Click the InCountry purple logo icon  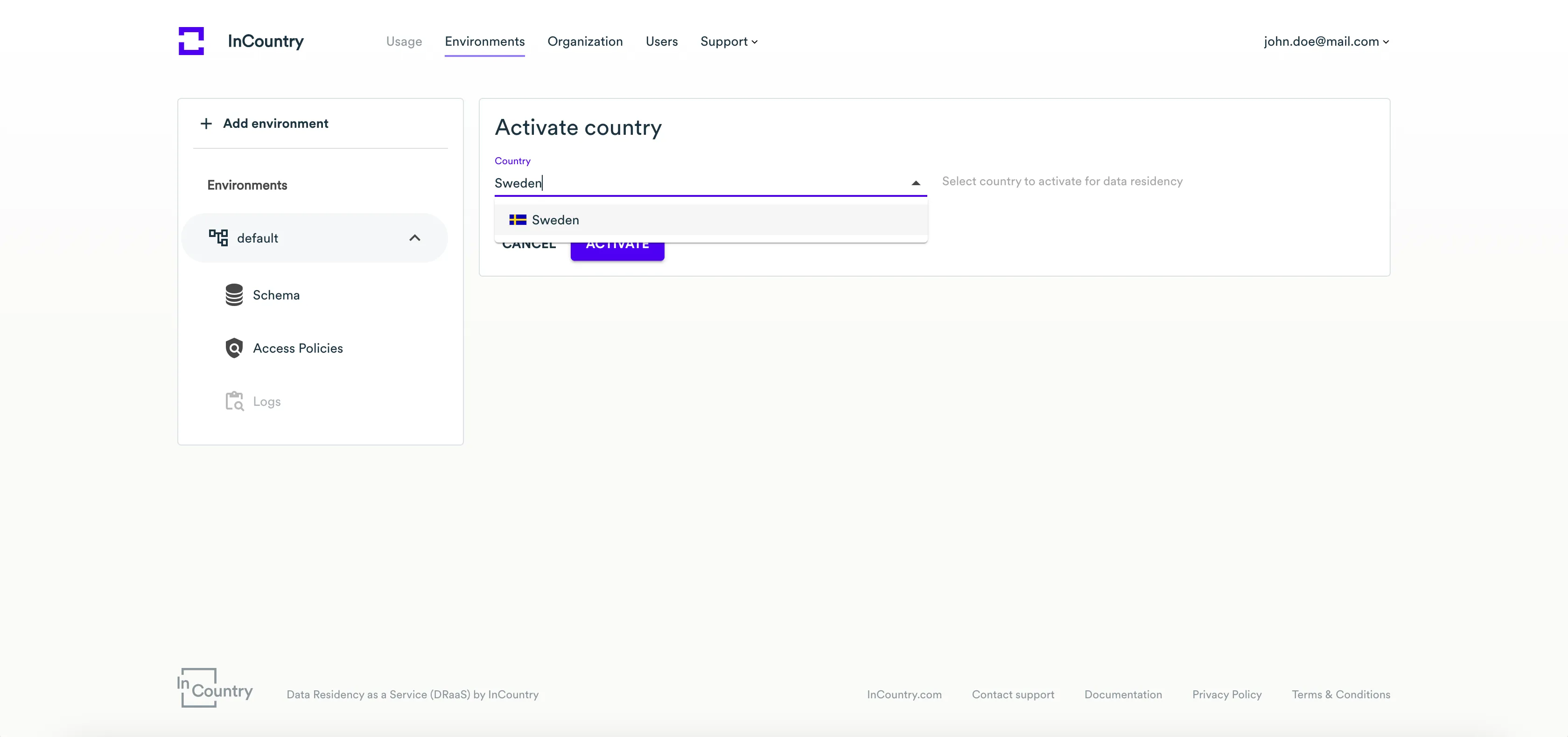191,41
